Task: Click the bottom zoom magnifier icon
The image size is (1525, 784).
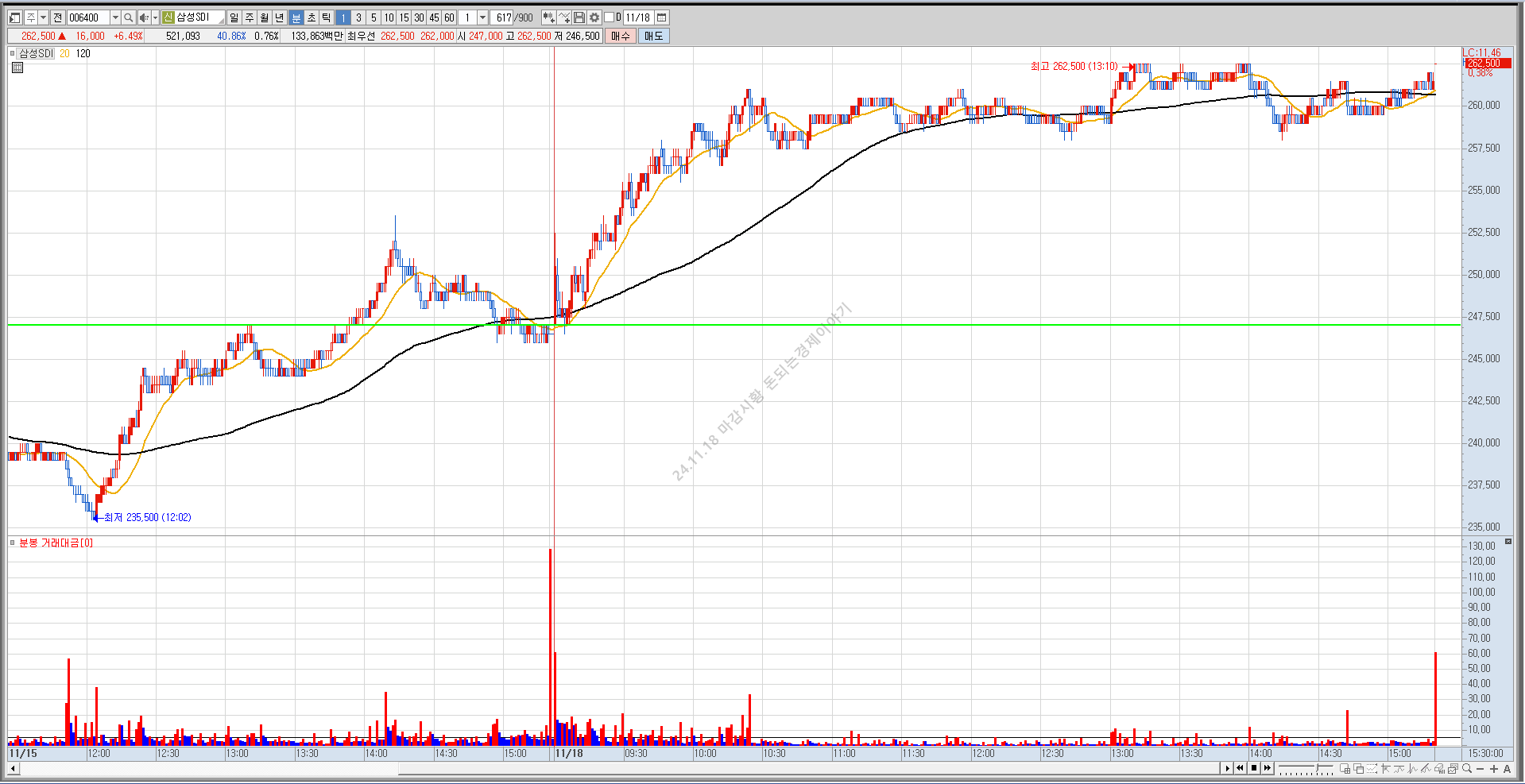Action: tap(1467, 768)
